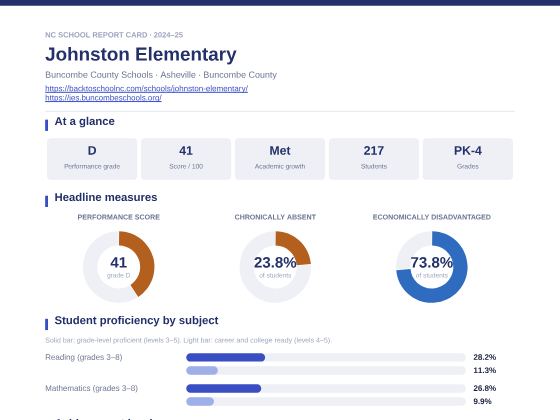Screen dimensions: 560x420
Task: Select the 217 Students card
Action: tap(374, 159)
